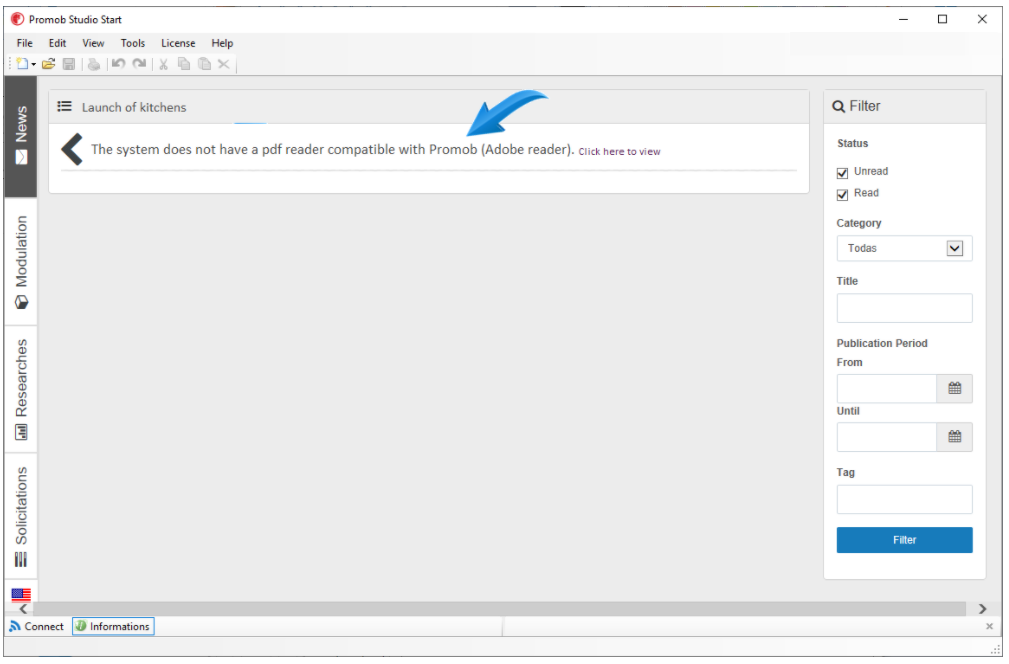
Task: Close the bottom panel with small X
Action: 989,627
